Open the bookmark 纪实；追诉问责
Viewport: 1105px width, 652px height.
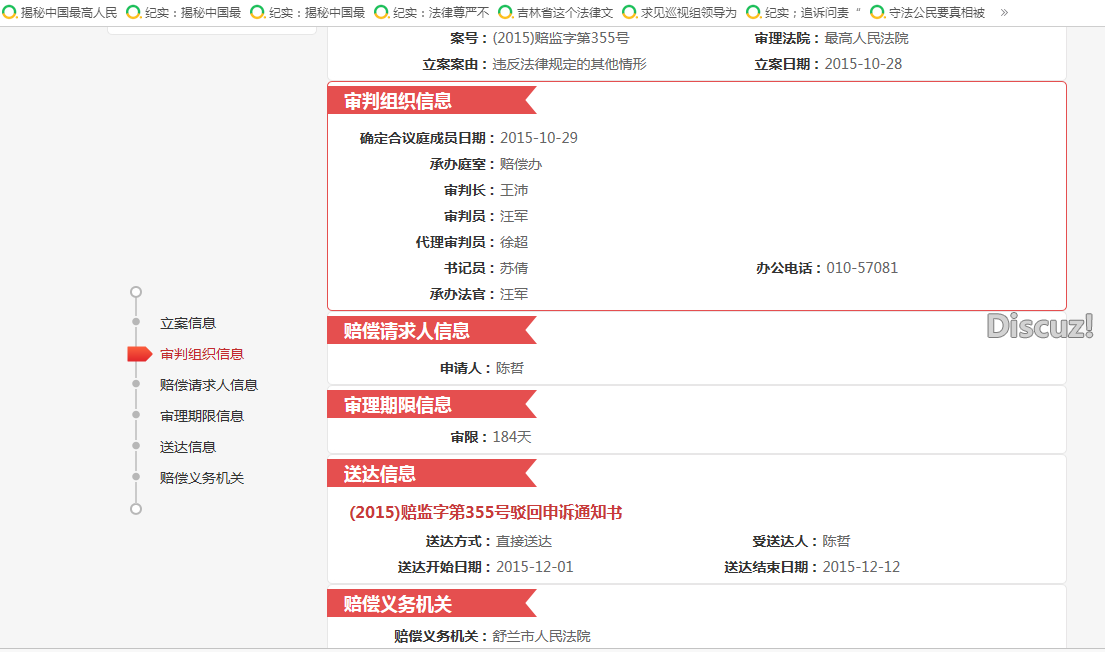pos(804,13)
